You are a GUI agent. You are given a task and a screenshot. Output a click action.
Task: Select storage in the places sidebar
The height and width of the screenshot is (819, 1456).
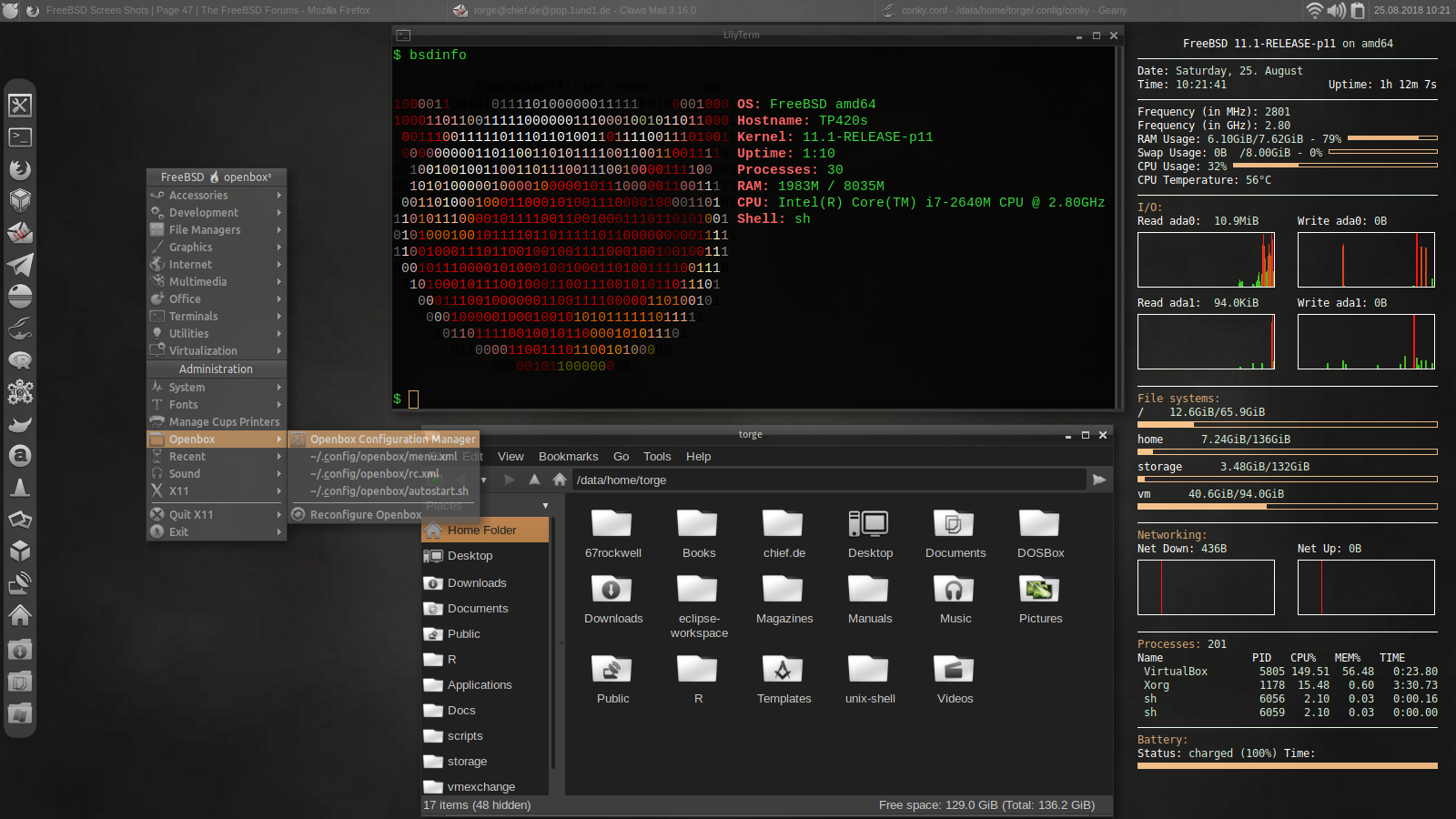pos(467,762)
